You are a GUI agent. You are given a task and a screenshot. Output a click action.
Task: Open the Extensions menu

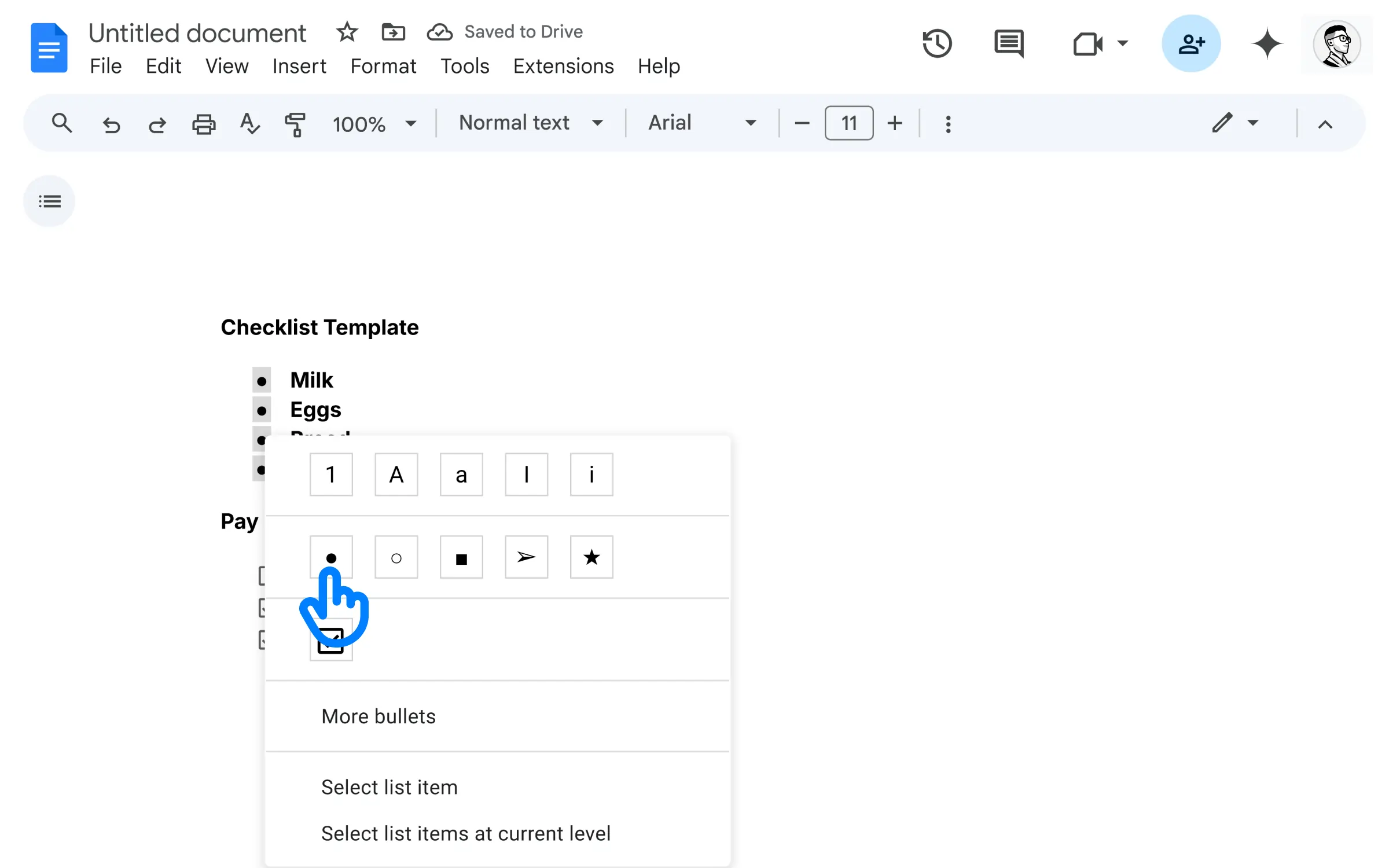coord(563,66)
